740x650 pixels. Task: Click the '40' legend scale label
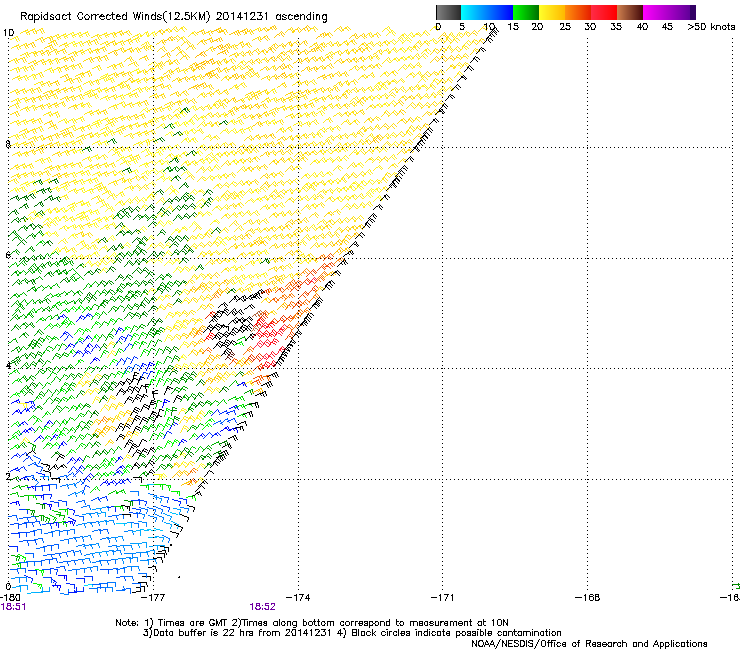coord(642,27)
